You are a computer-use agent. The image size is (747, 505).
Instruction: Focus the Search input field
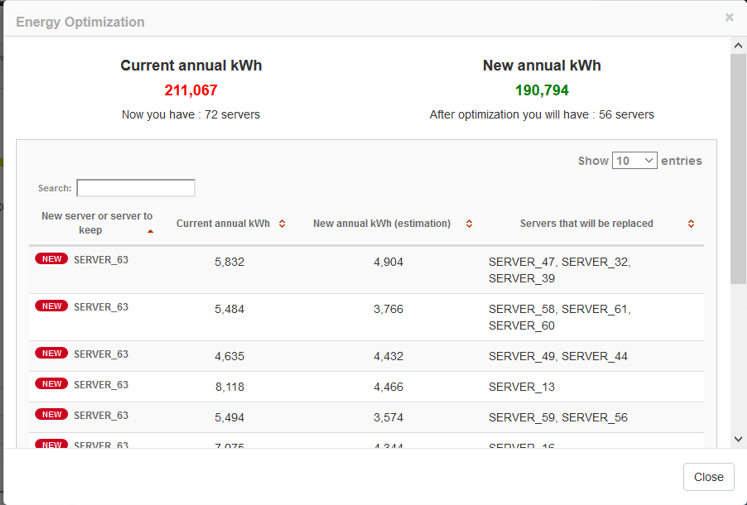[136, 188]
